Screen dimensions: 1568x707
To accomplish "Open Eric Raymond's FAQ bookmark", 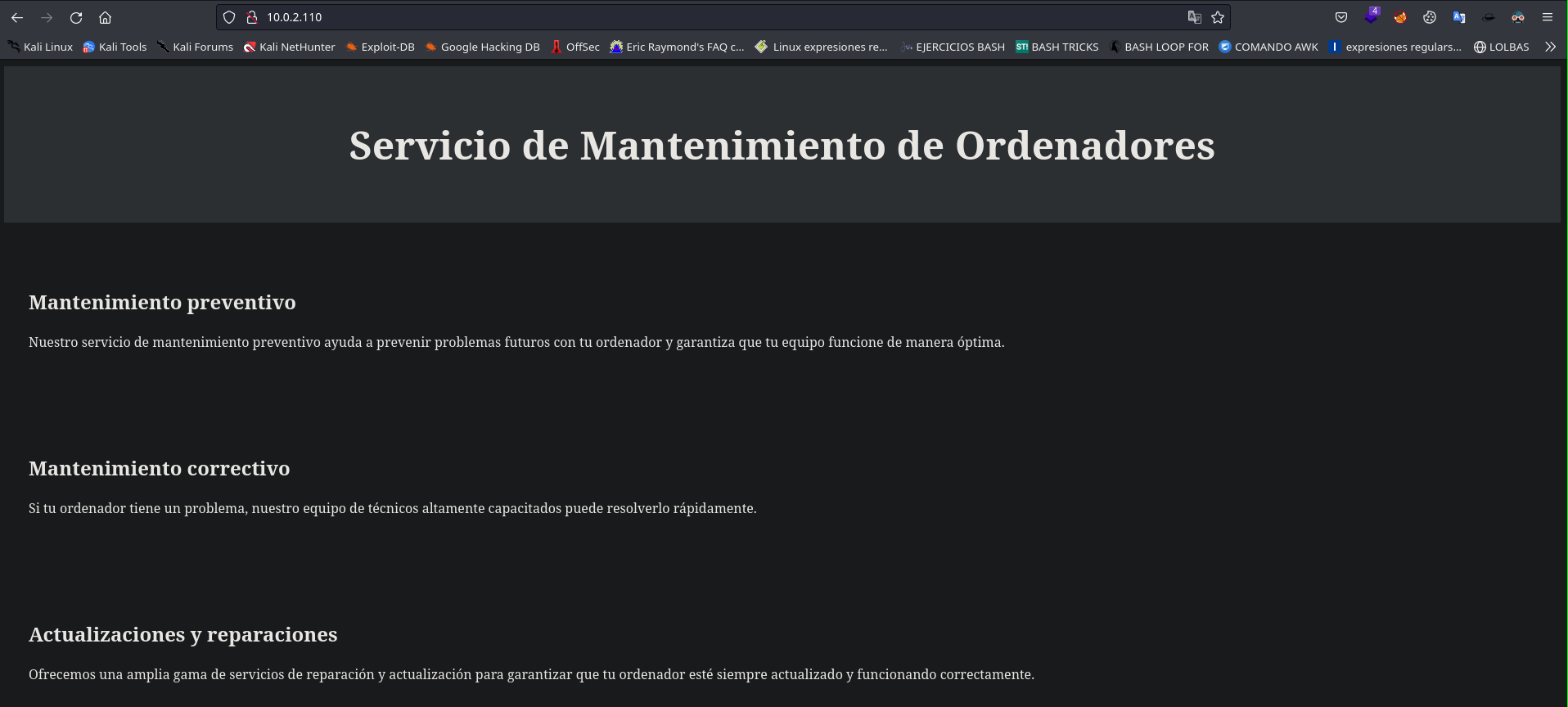I will [678, 47].
